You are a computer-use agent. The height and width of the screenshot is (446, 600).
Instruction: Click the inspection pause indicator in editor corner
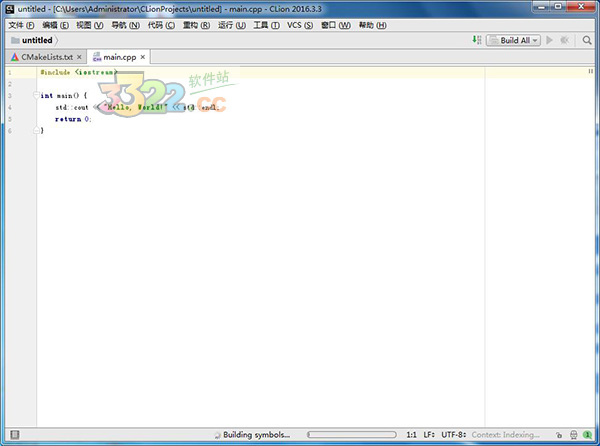(x=590, y=71)
